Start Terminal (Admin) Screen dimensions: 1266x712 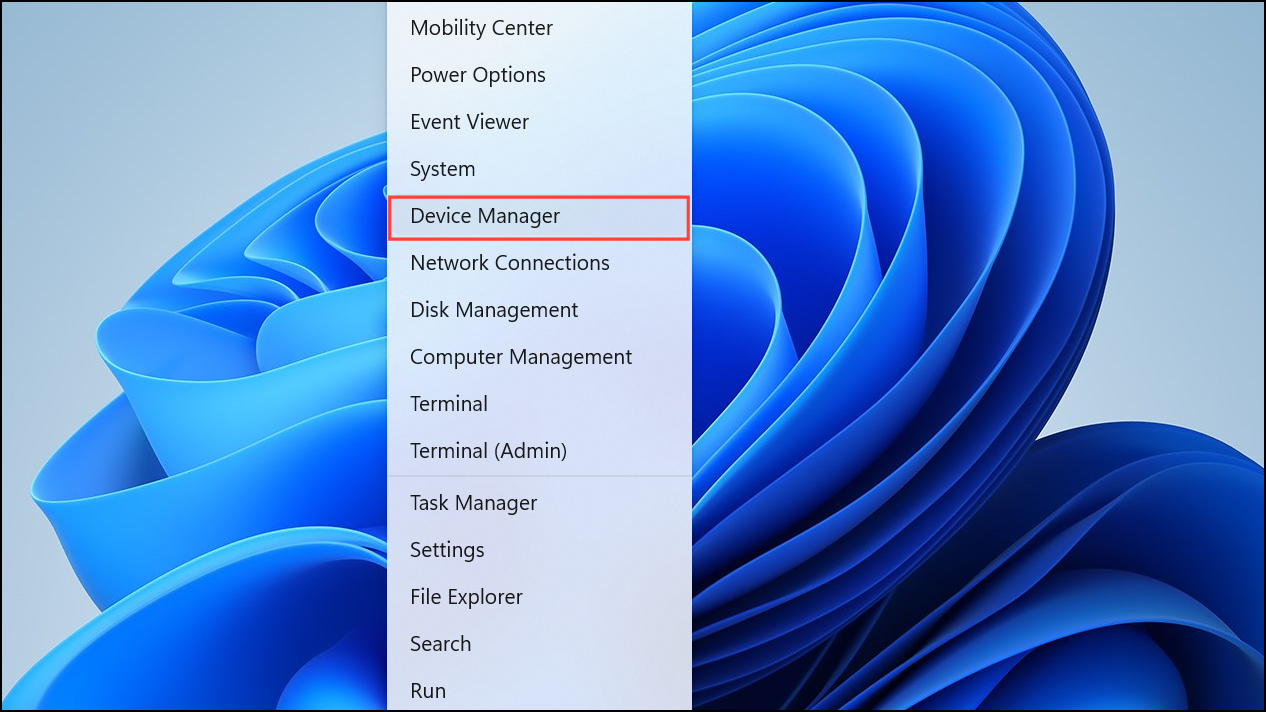(x=539, y=451)
